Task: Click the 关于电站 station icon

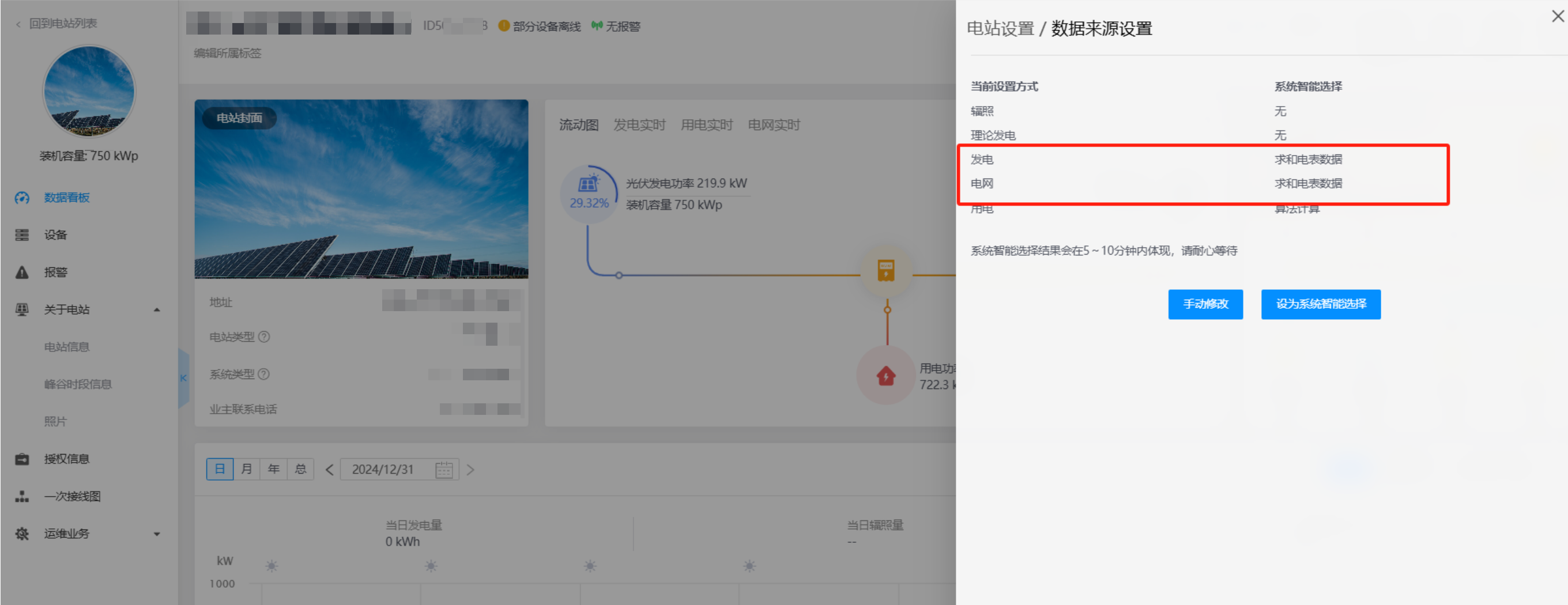Action: click(22, 309)
